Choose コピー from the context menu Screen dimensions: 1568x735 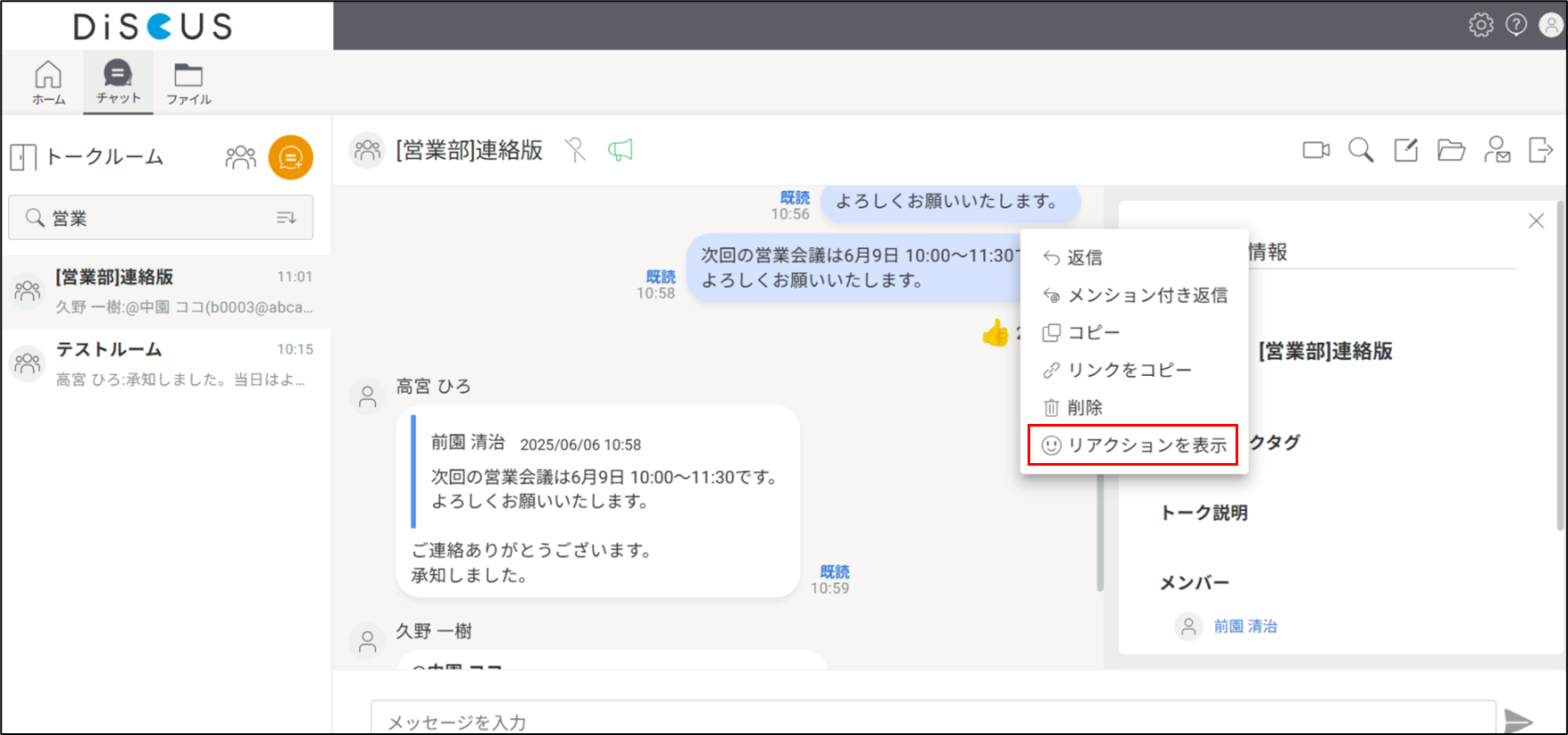point(1134,332)
